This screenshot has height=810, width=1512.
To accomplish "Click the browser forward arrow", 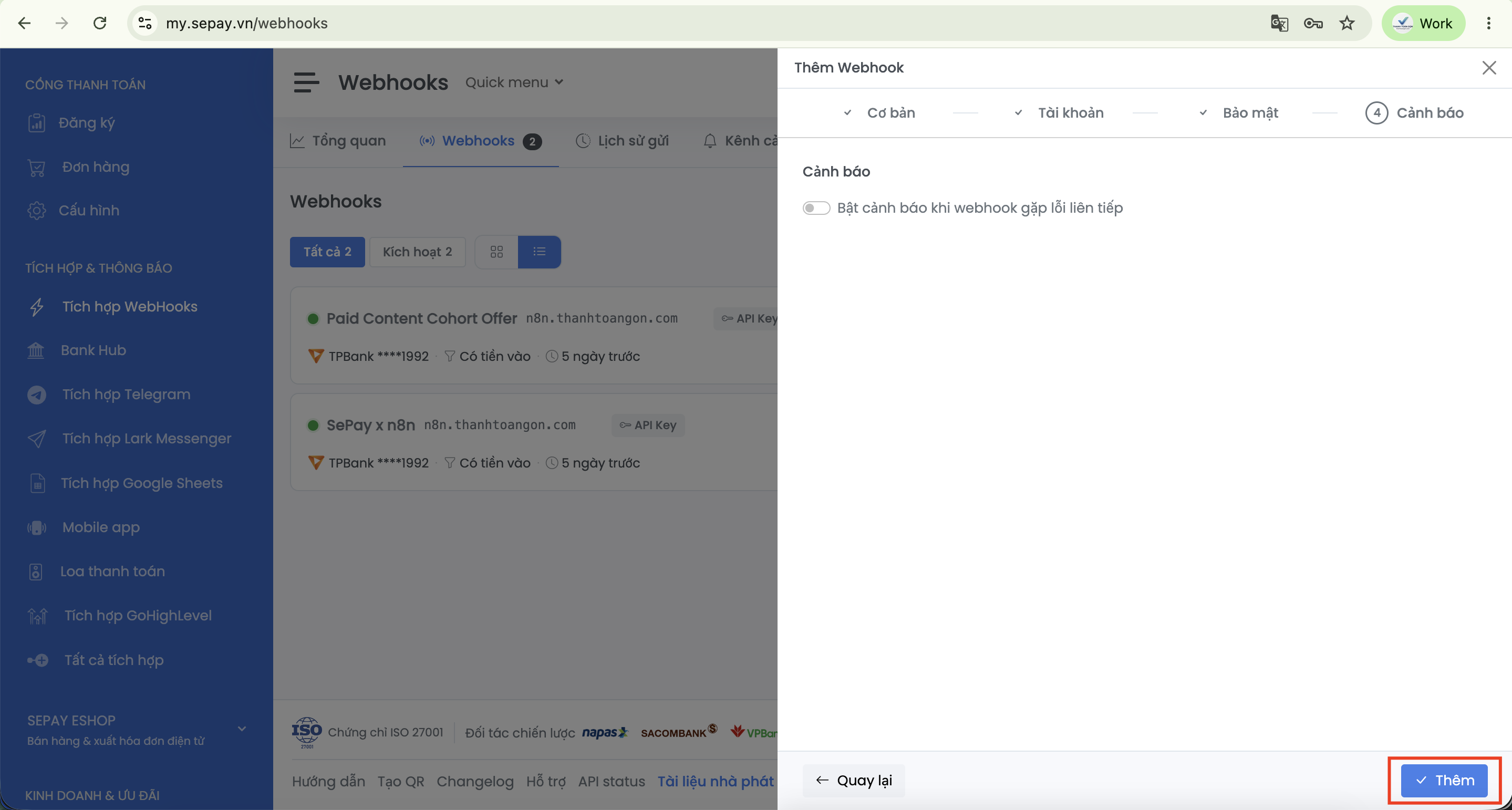I will click(61, 24).
